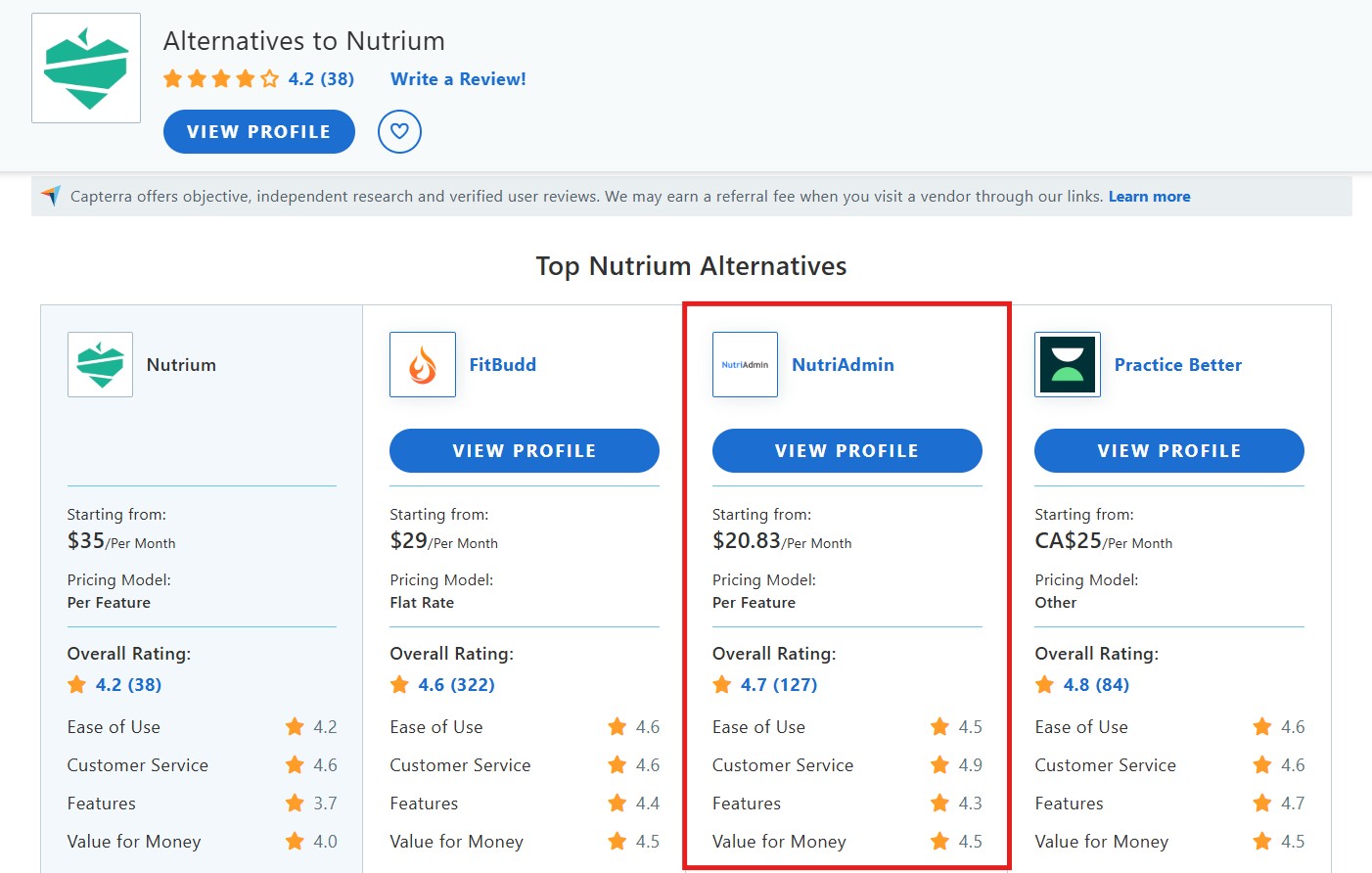The image size is (1372, 873).
Task: Select the FitBudd flame logo icon
Action: pyautogui.click(x=422, y=364)
